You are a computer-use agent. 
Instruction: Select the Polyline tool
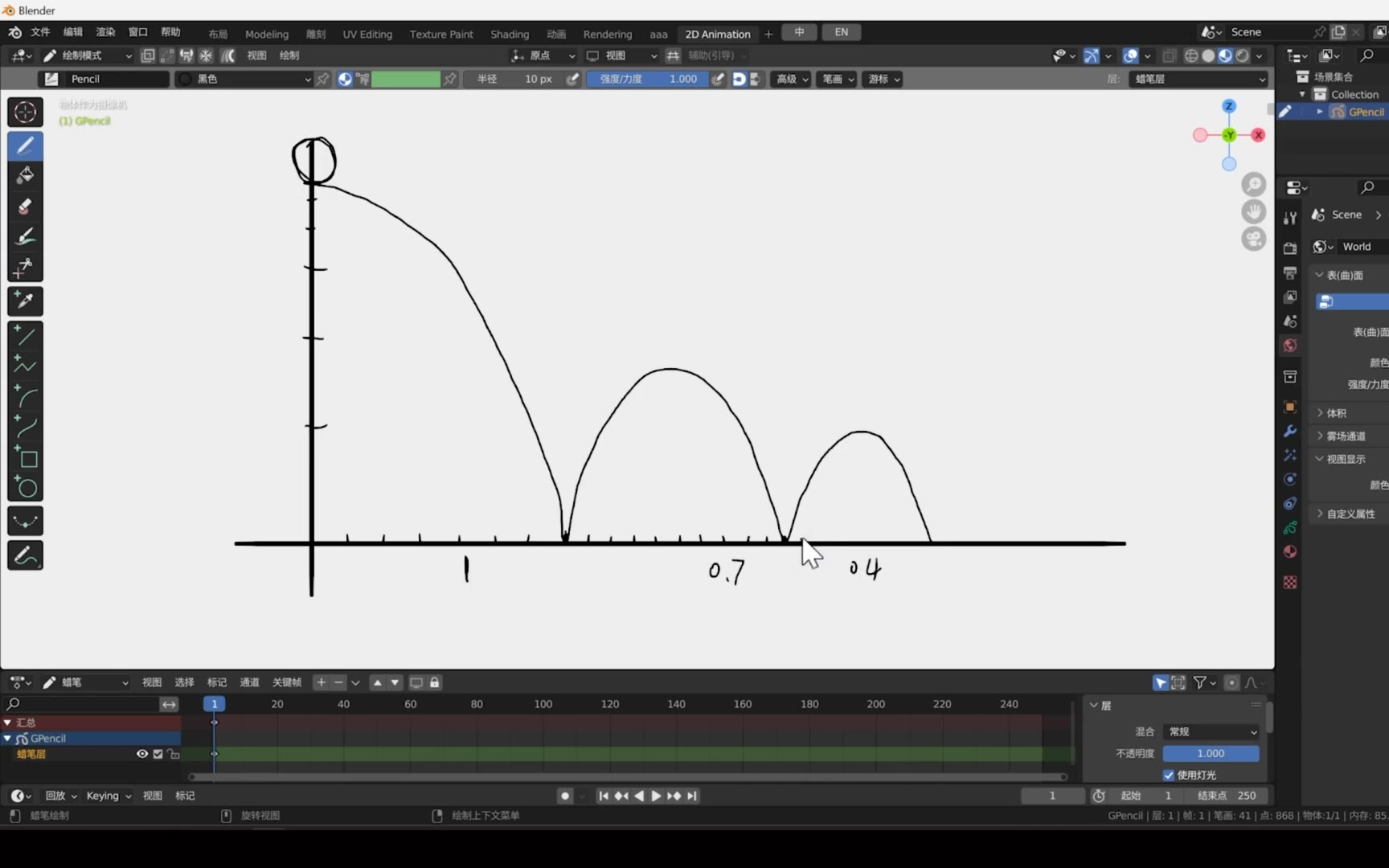click(x=25, y=366)
